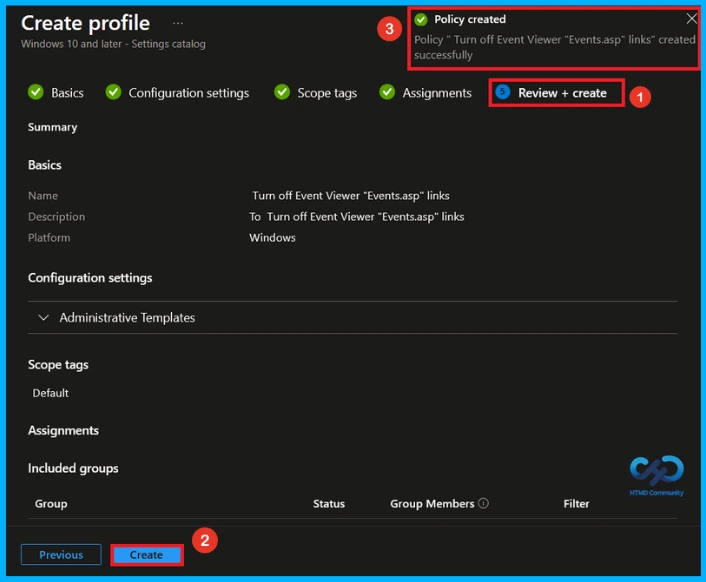Image resolution: width=706 pixels, height=582 pixels.
Task: Click the Basics step green checkmark icon
Action: (36, 92)
